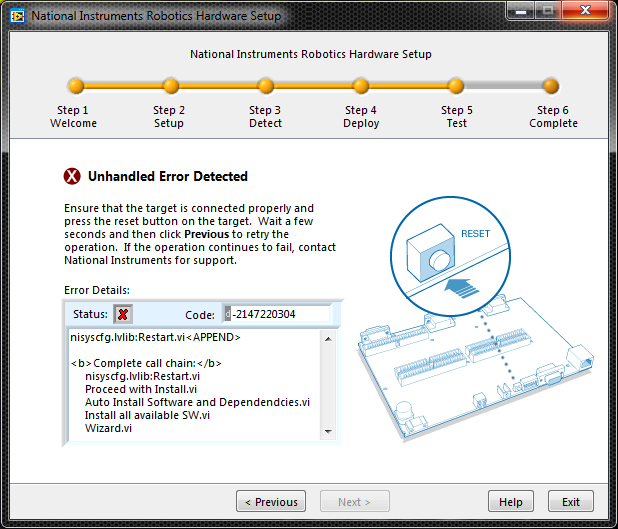Click the LabVIEW icon in title bar
The width and height of the screenshot is (618, 529).
point(17,16)
